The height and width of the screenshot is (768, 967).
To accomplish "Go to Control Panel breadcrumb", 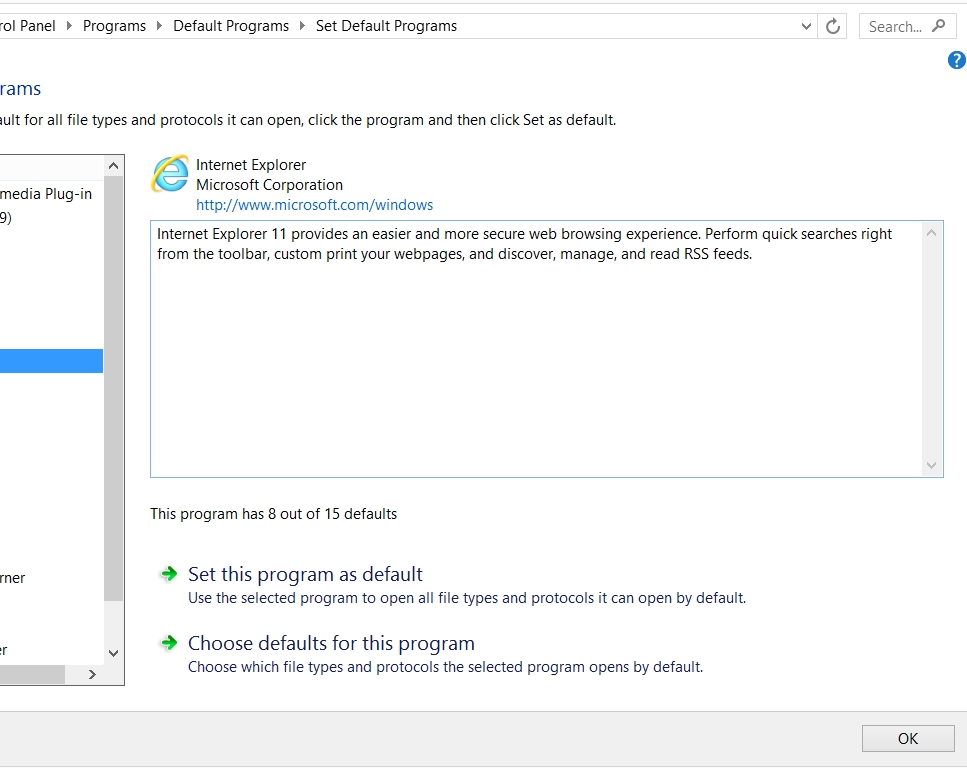I will tap(28, 26).
